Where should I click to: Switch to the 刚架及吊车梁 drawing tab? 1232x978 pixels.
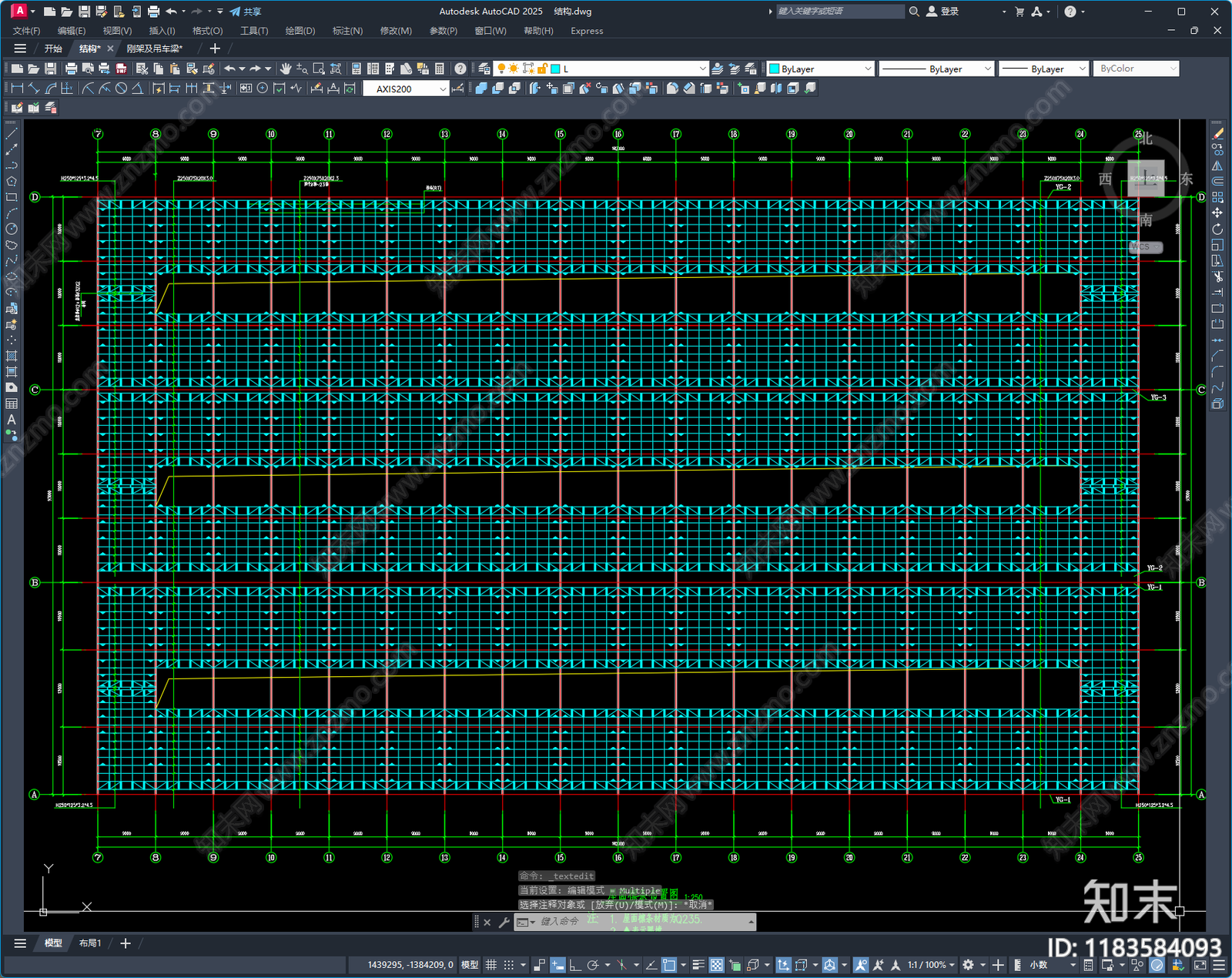pyautogui.click(x=155, y=49)
